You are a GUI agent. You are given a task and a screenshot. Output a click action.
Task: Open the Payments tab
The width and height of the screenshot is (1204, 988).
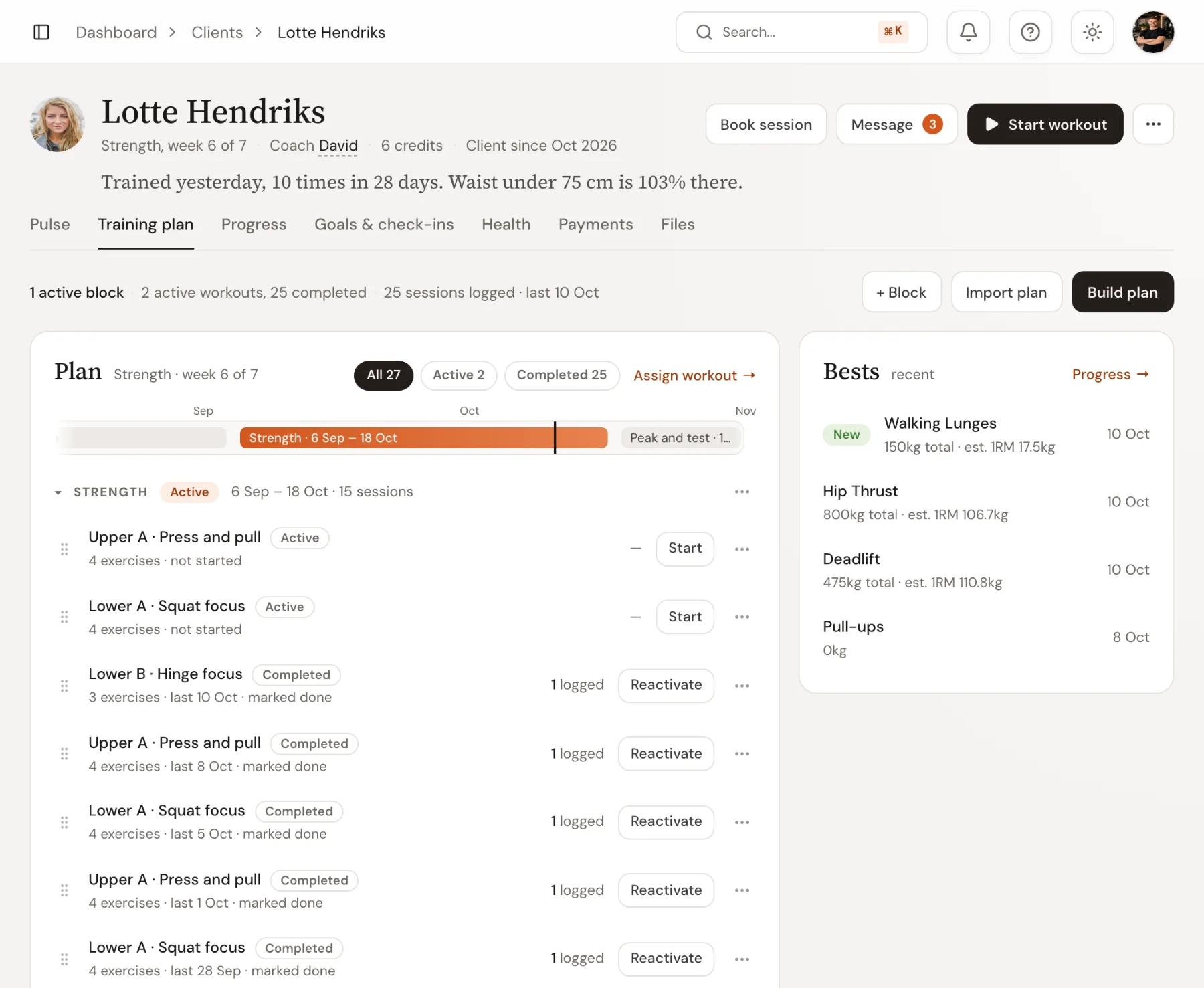click(x=595, y=225)
